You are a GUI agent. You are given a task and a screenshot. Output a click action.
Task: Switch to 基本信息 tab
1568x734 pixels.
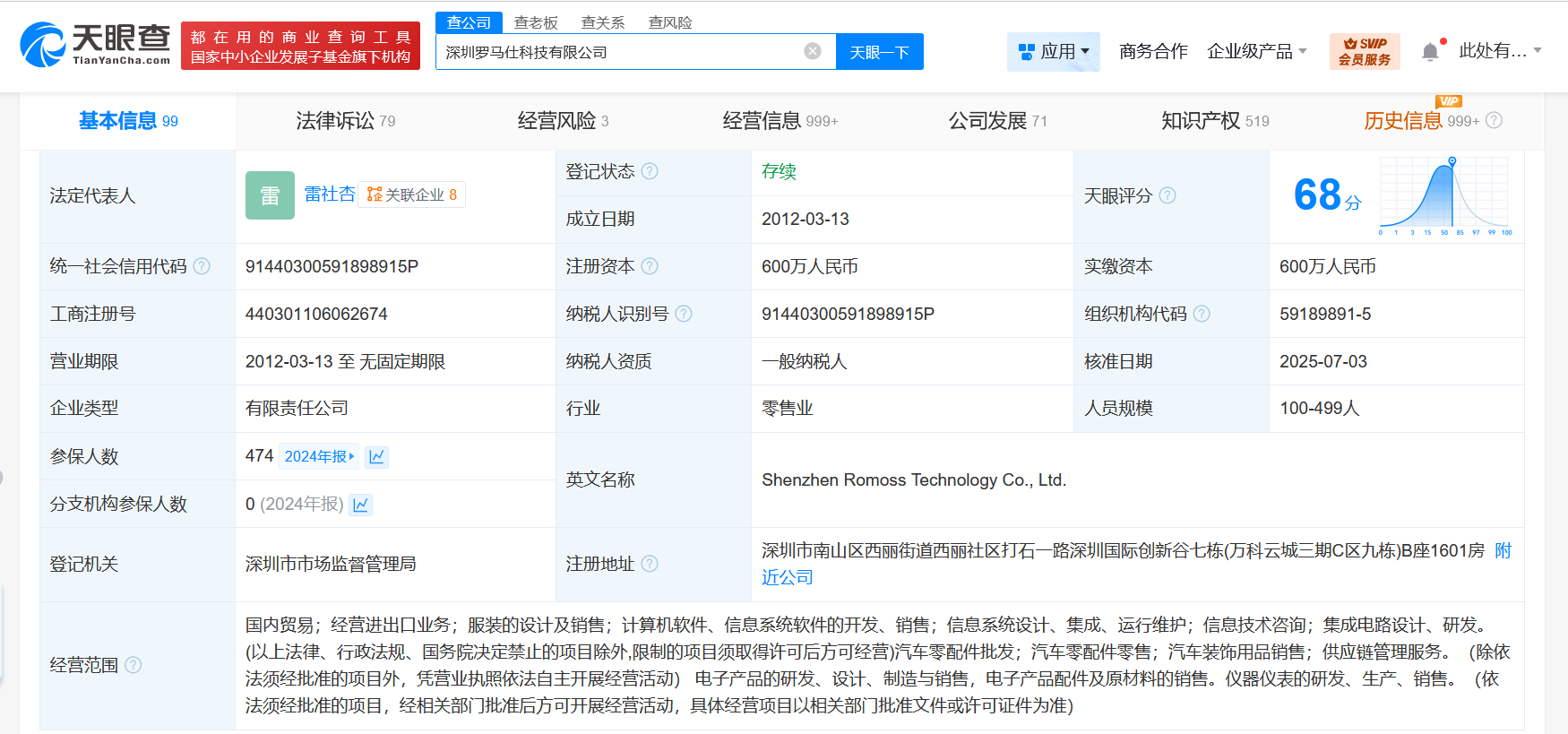[x=128, y=121]
